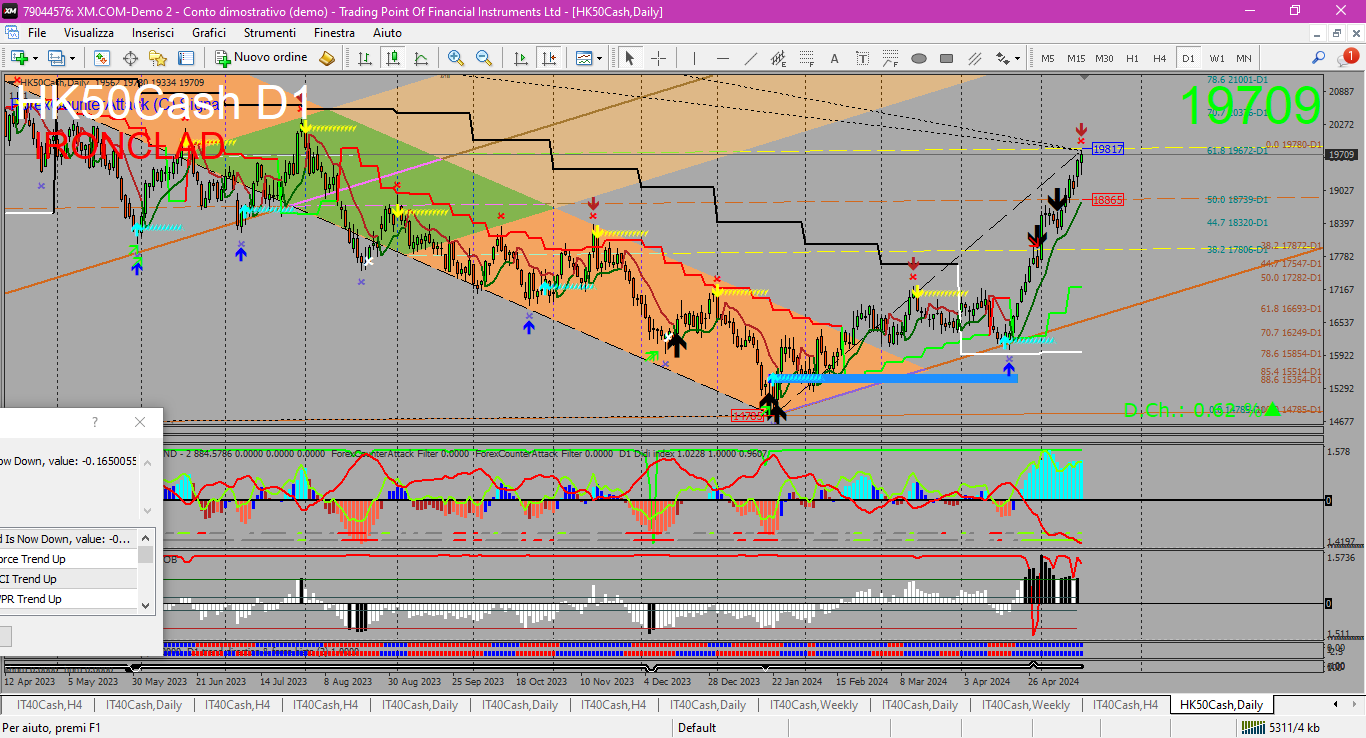Screen dimensions: 1366x738
Task: Select the D1 timeframe button
Action: (1188, 58)
